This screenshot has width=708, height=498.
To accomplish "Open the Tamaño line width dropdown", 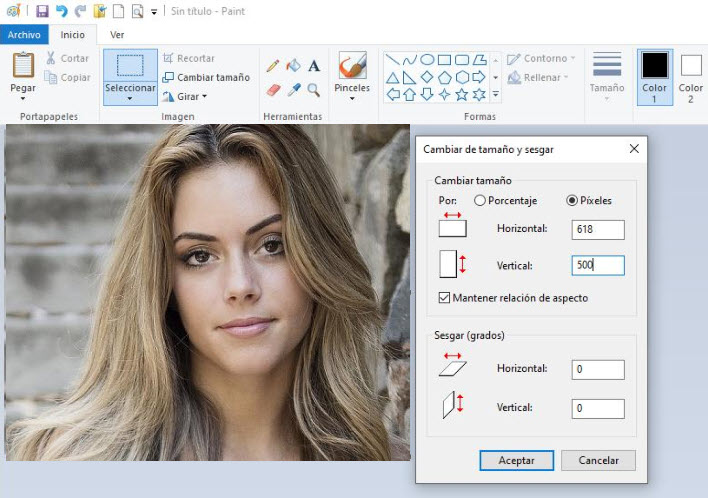I will pyautogui.click(x=607, y=77).
